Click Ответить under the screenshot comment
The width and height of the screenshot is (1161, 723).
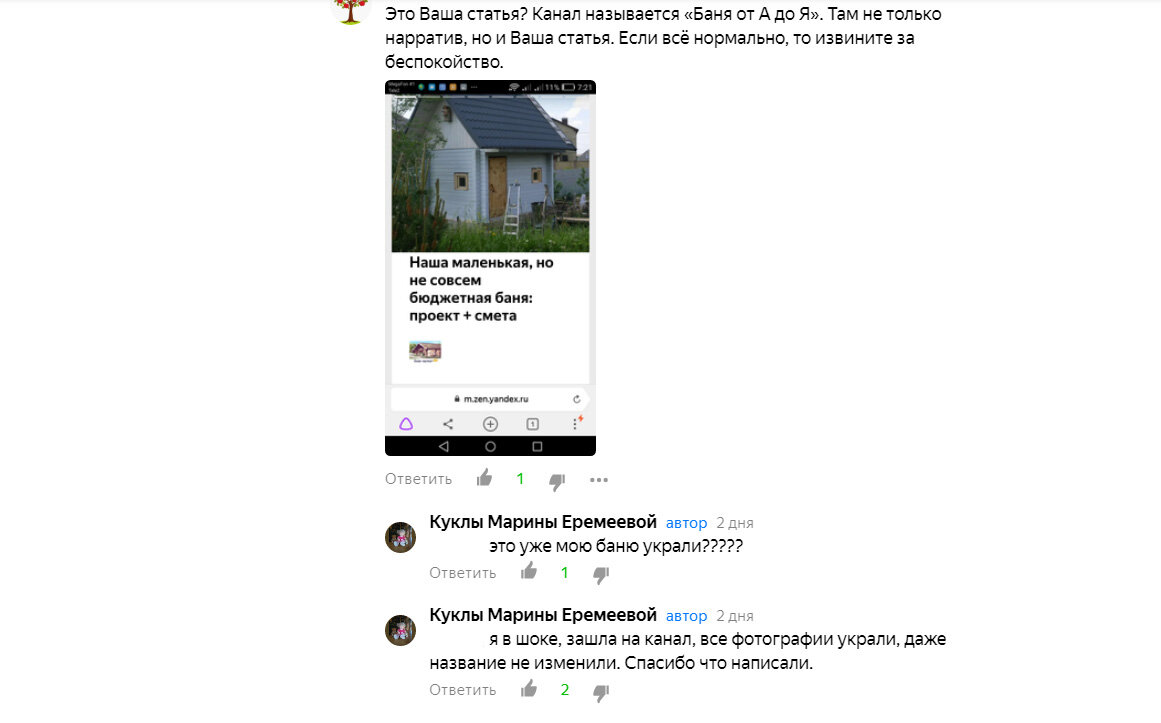(x=418, y=479)
